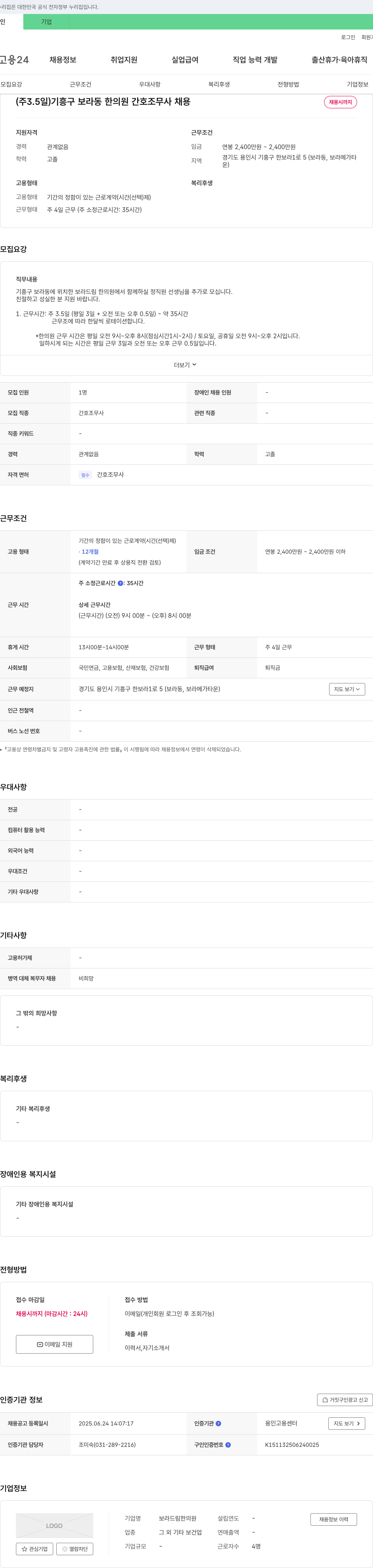The width and height of the screenshot is (373, 1568).
Task: Click the registration date 2025.06.24 14:07:17
Action: [x=106, y=1423]
